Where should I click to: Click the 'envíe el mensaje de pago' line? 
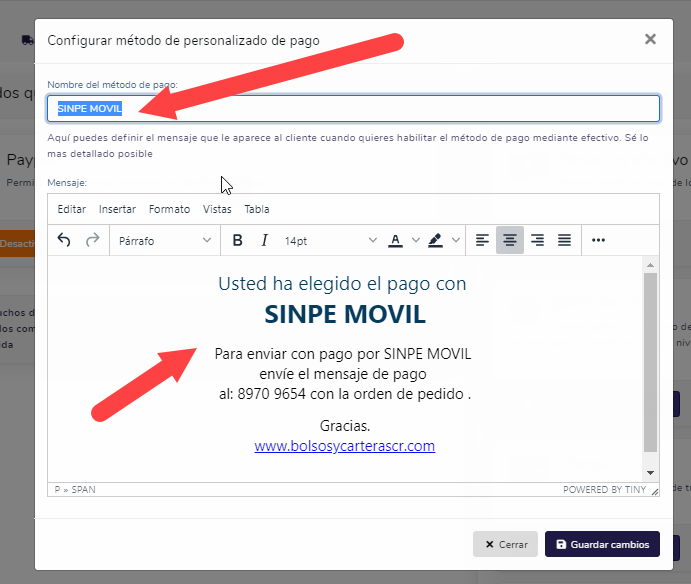[x=342, y=374]
